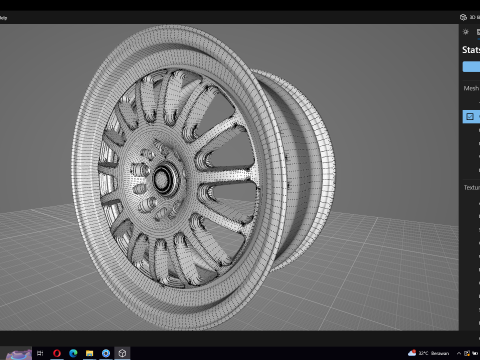Open the taskbar search highlight thumbnail
The image size is (480, 360).
[19, 354]
